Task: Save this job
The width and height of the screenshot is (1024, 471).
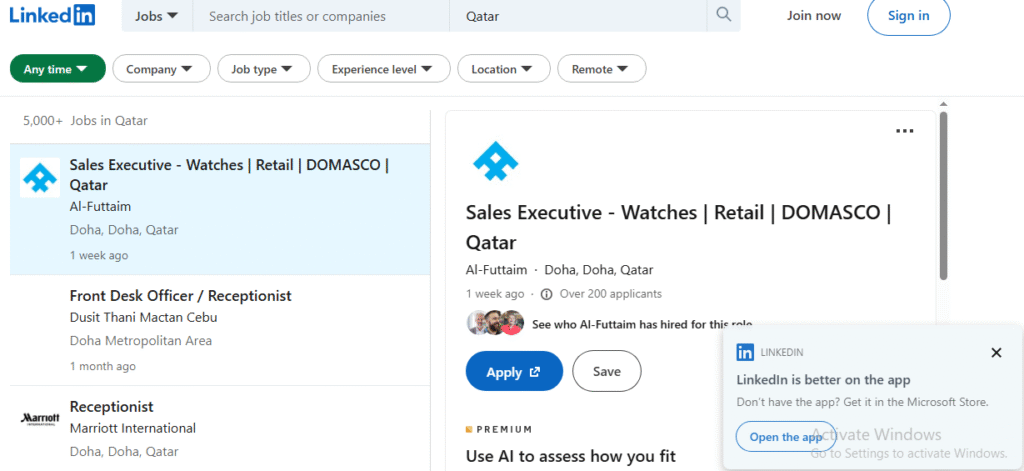Action: [607, 372]
